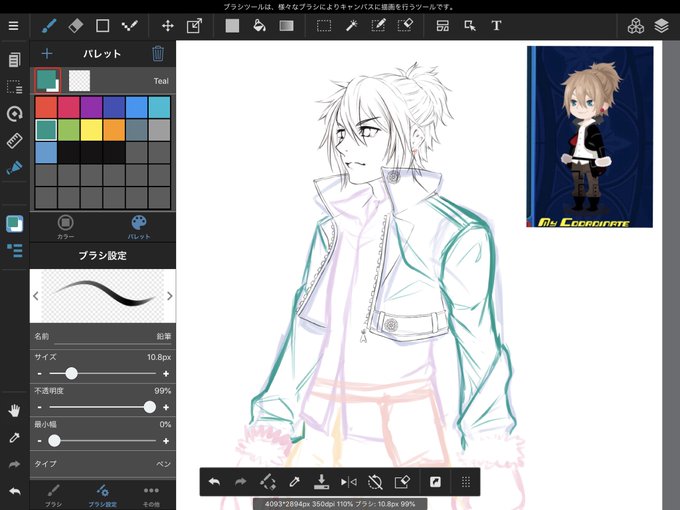The image size is (680, 510).
Task: Click redo in bottom shortcut bar
Action: (x=240, y=482)
